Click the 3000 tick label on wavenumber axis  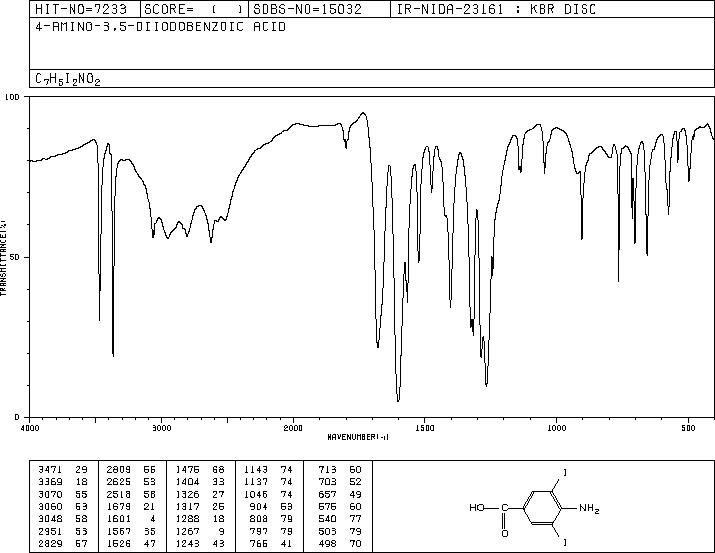(161, 428)
